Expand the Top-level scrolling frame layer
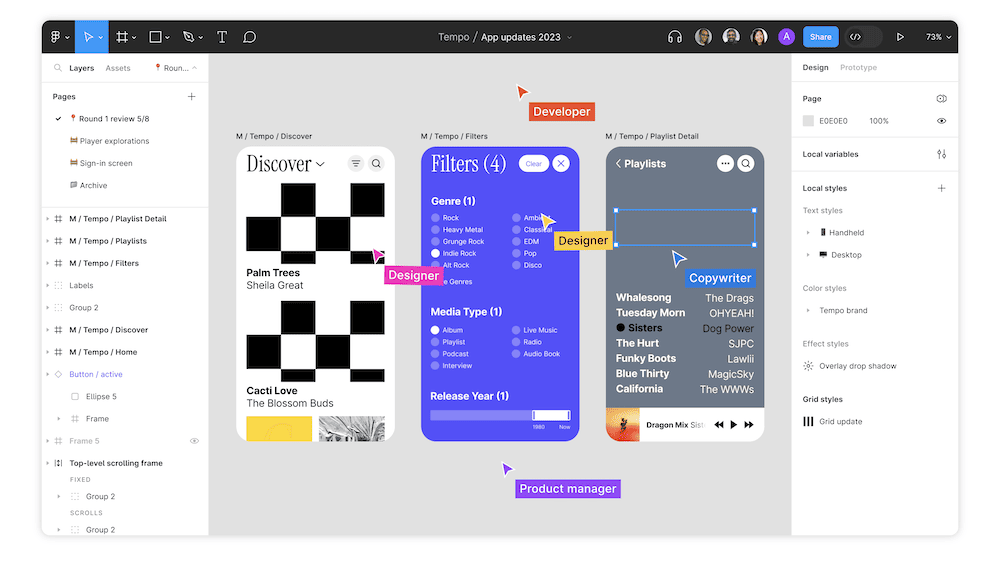 click(48, 463)
